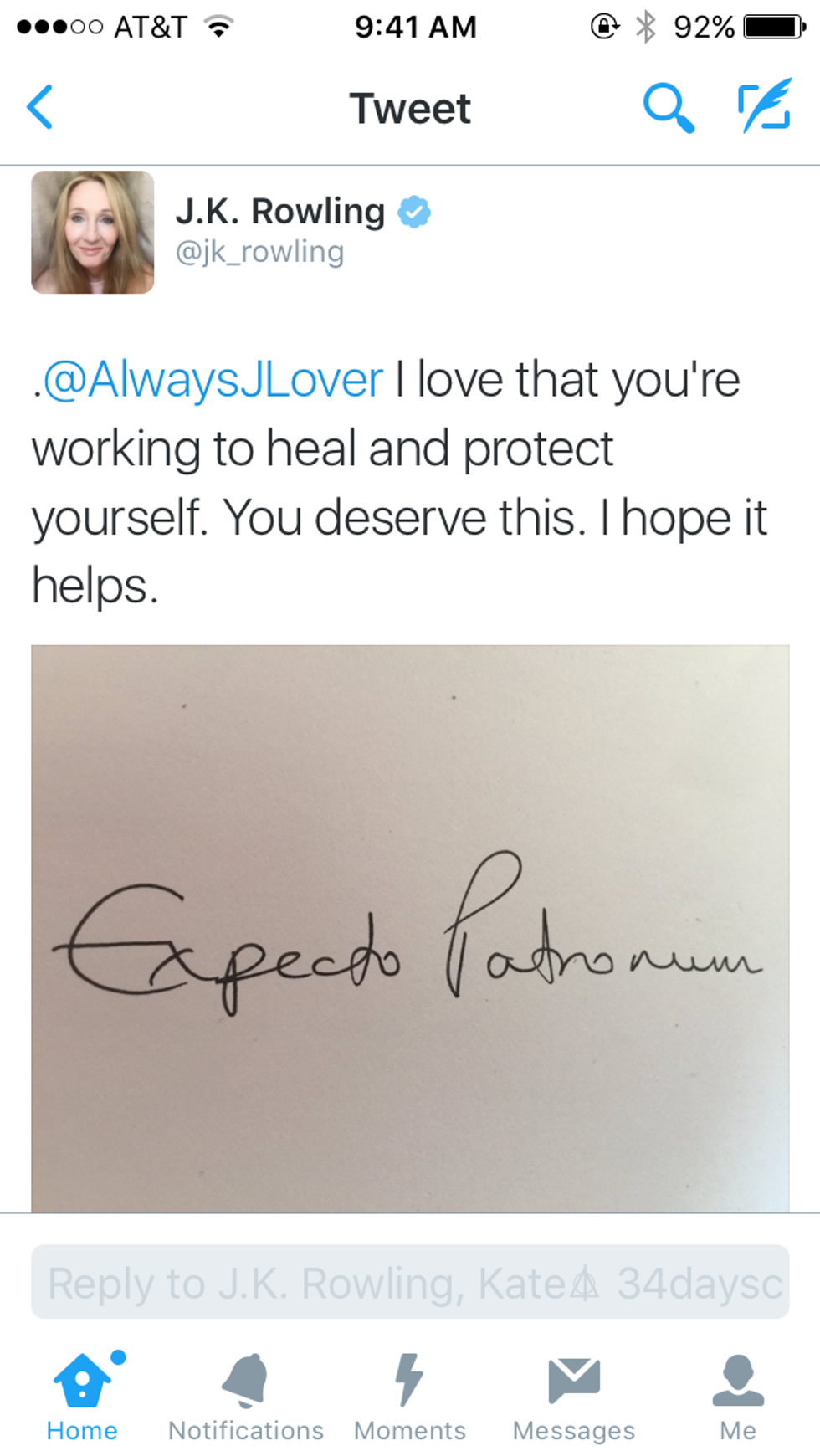The height and width of the screenshot is (1456, 820).
Task: Tap the Wi-Fi icon in status bar
Action: pyautogui.click(x=219, y=27)
